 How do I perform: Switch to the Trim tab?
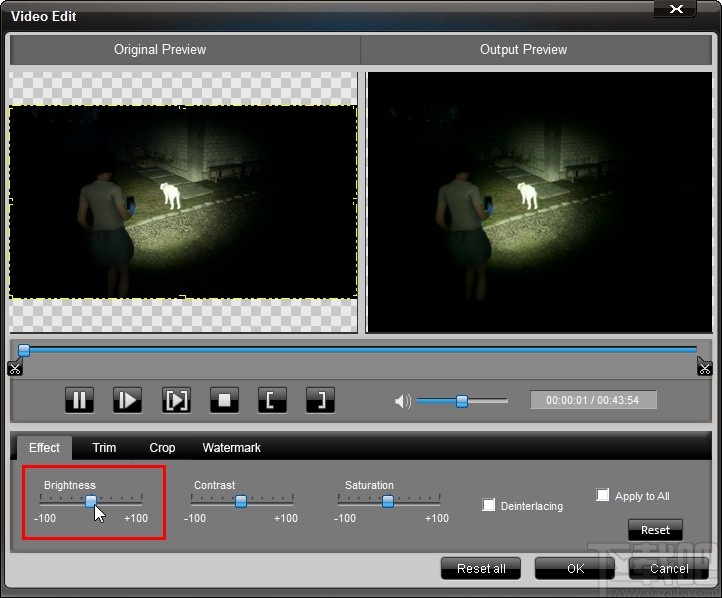tap(104, 448)
